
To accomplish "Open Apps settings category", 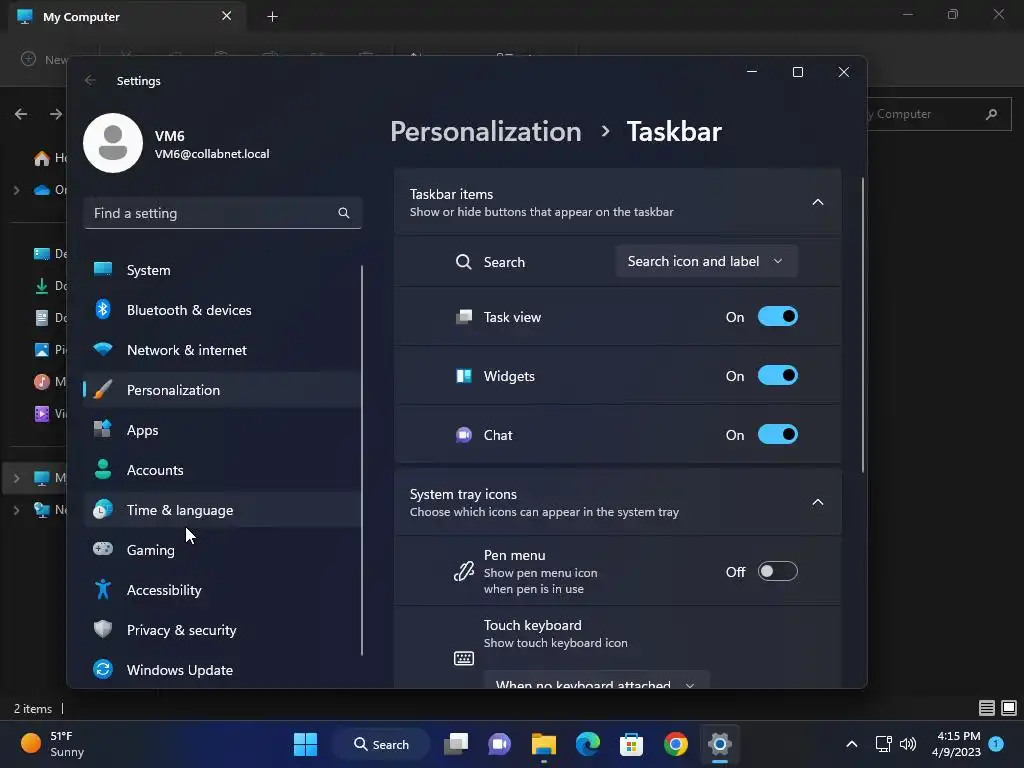I will coord(222,430).
